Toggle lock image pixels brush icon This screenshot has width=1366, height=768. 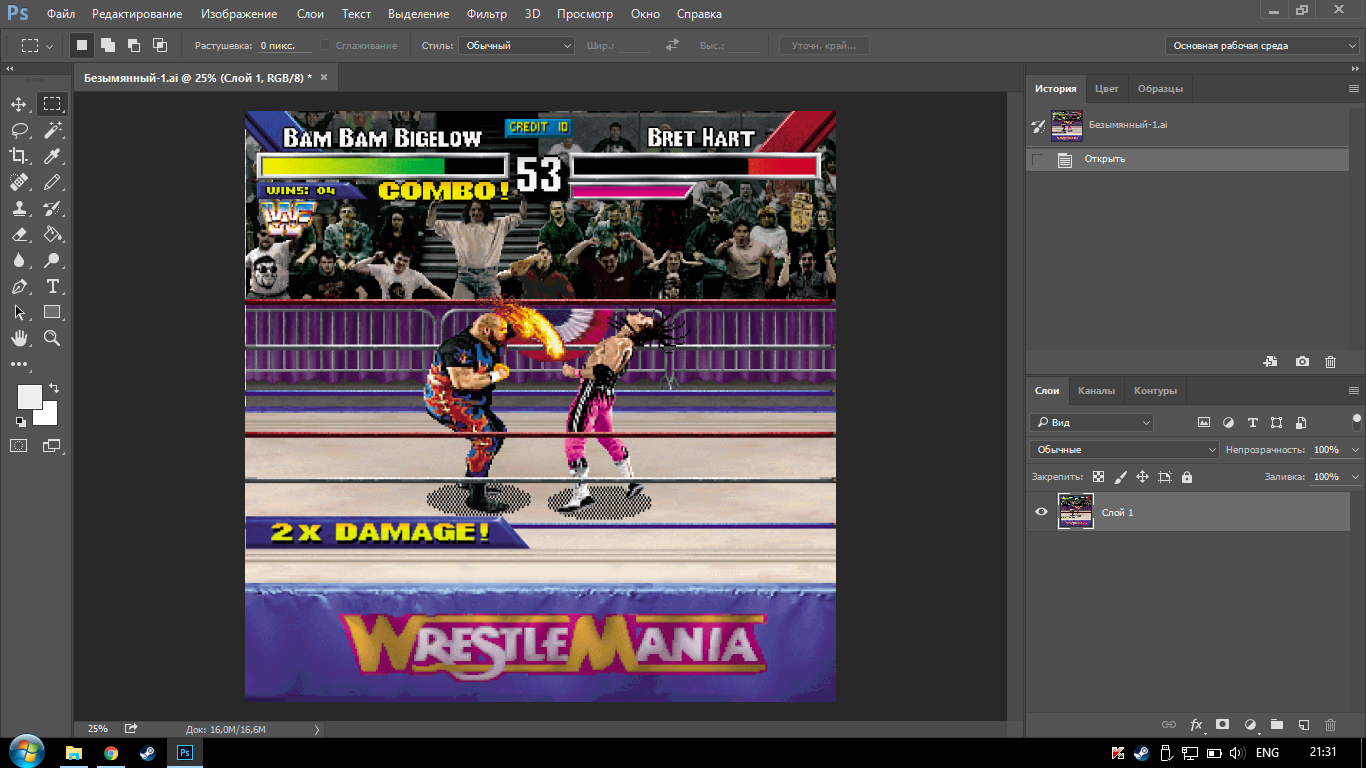coord(1120,477)
